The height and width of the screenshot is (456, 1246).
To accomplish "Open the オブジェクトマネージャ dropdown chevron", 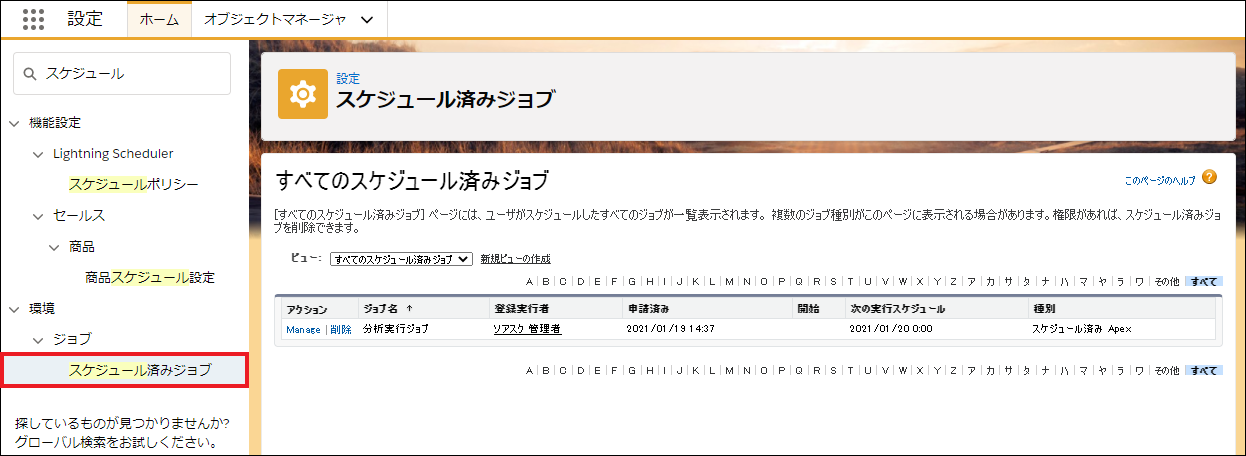I will tap(366, 19).
